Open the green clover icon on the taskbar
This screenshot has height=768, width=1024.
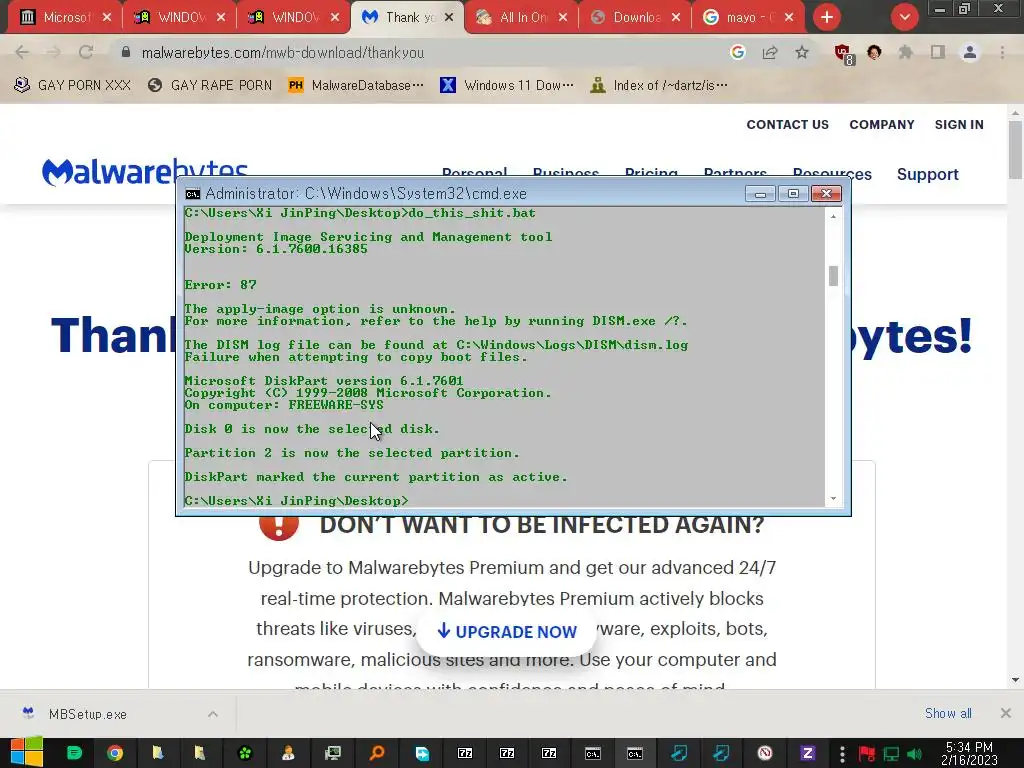(245, 754)
